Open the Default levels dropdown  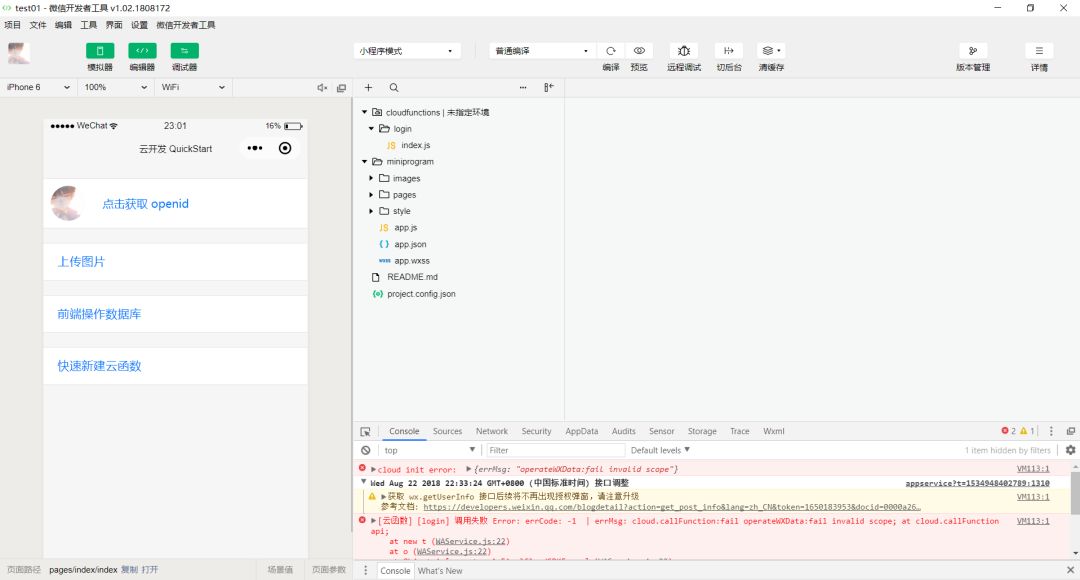[660, 450]
